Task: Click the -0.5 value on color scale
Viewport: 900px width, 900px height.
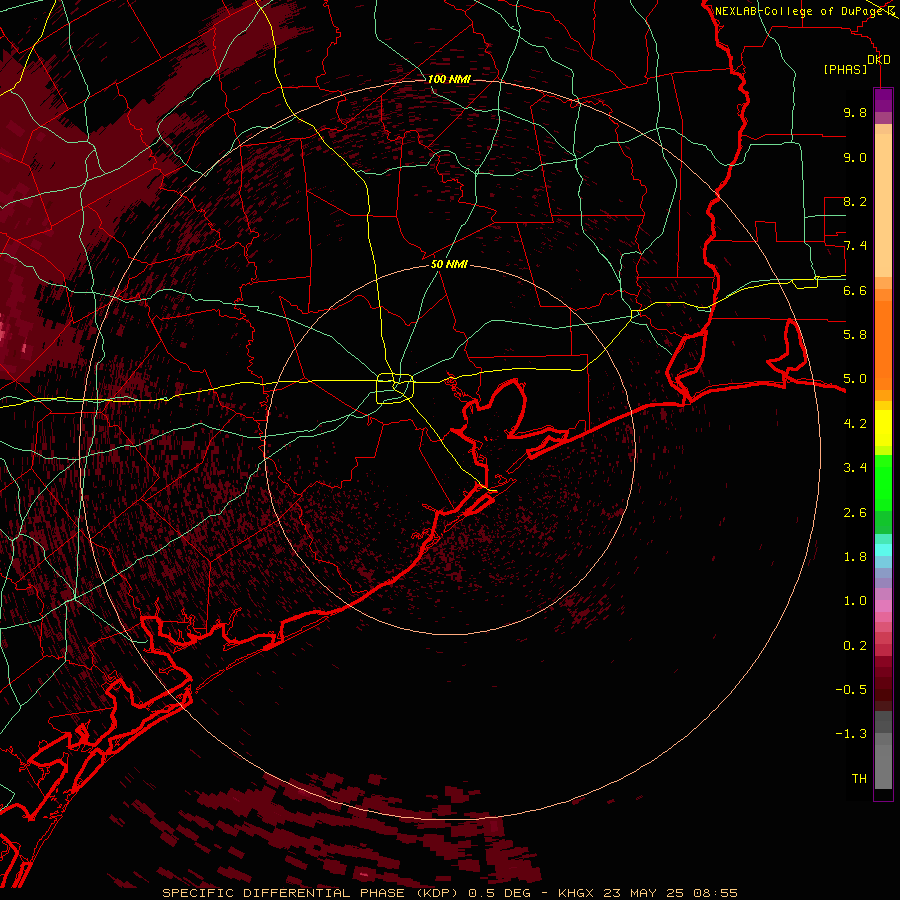Action: 851,690
